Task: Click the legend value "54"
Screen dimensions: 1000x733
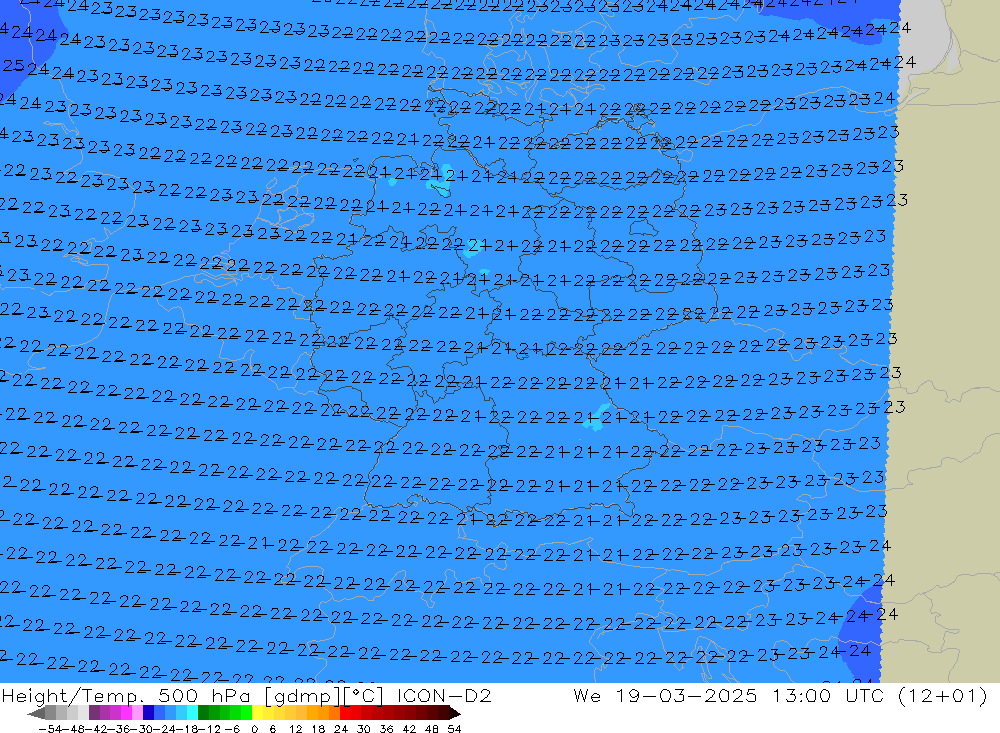Action: (x=454, y=729)
